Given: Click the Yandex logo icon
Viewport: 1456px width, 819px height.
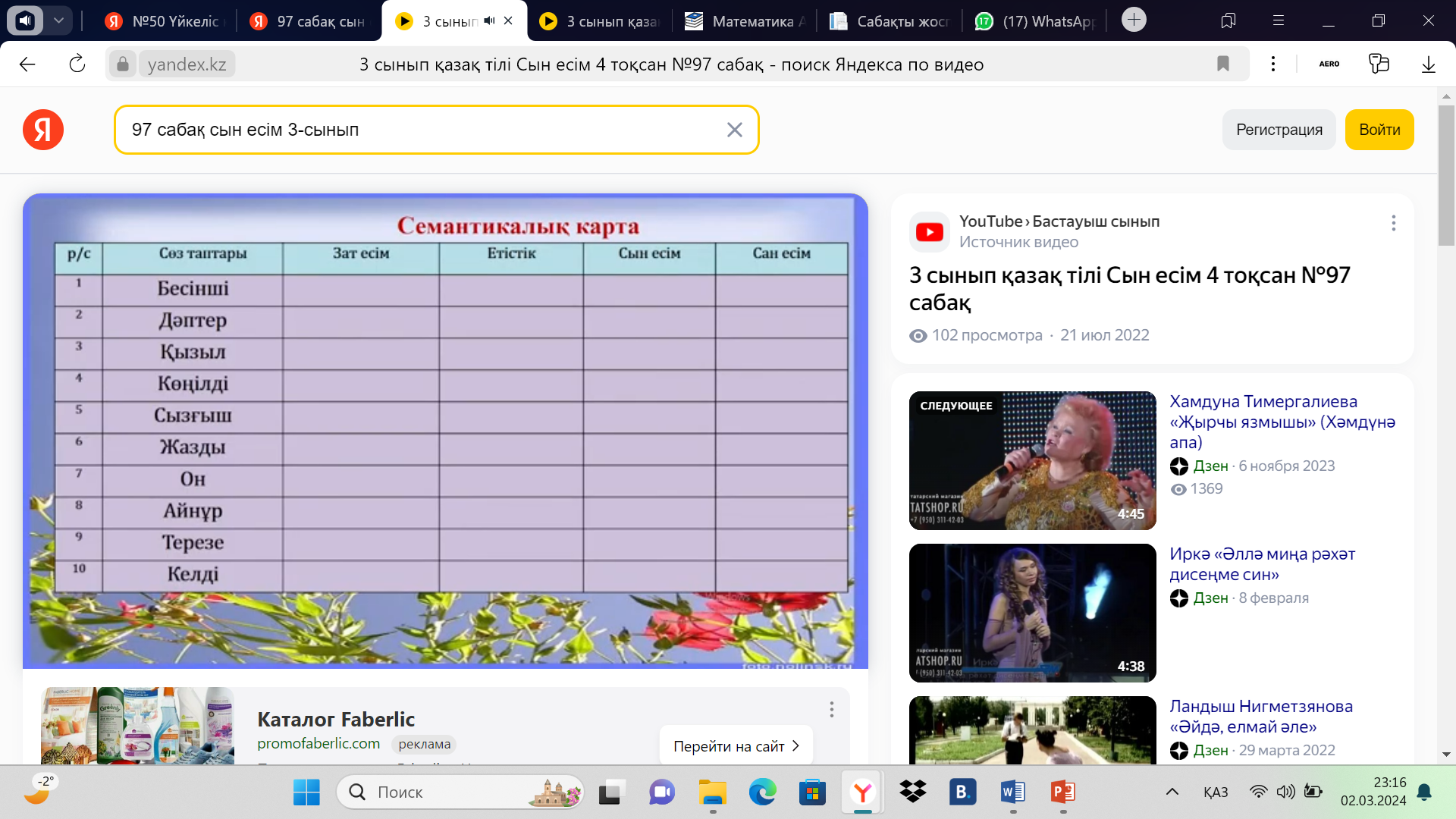Looking at the screenshot, I should tap(43, 130).
